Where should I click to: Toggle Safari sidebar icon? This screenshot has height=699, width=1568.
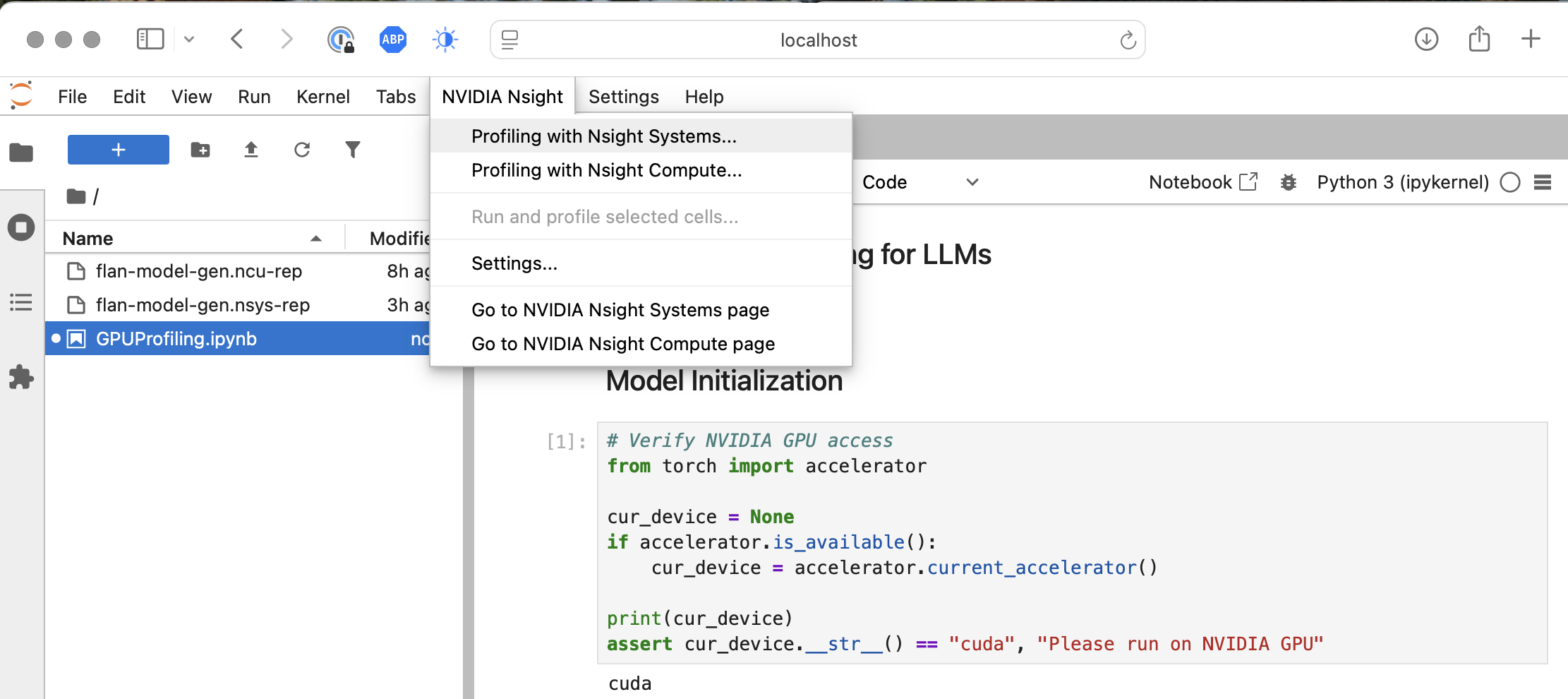(x=150, y=39)
